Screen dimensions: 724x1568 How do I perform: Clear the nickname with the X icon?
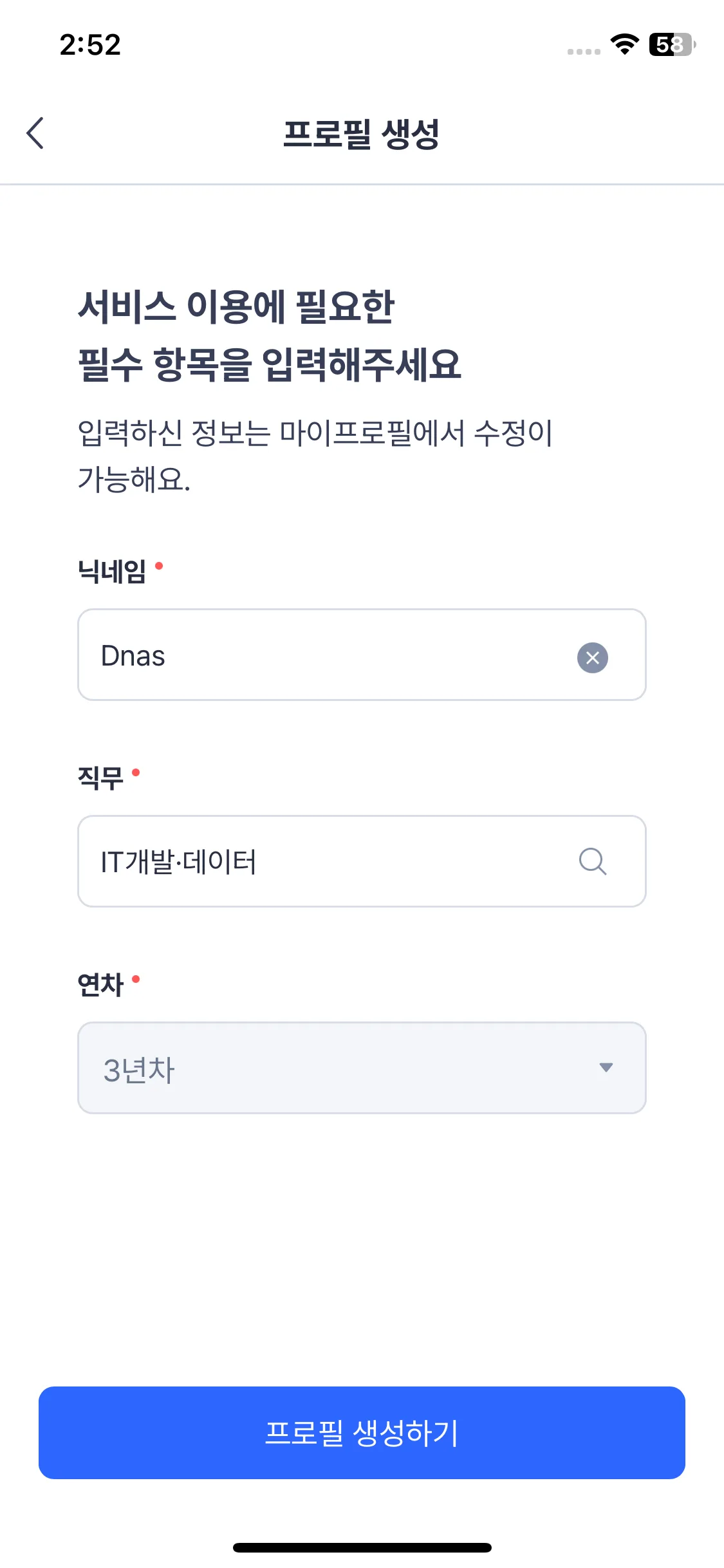[x=592, y=657]
